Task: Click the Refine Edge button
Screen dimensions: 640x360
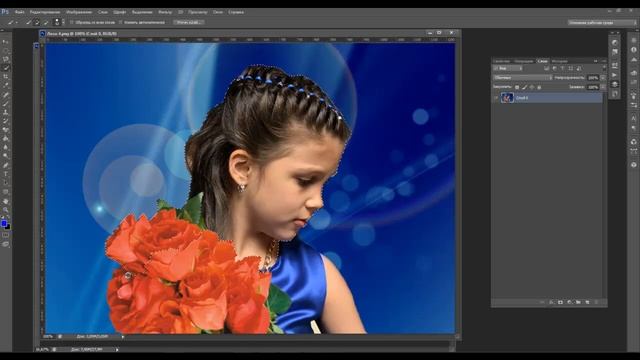Action: click(189, 22)
